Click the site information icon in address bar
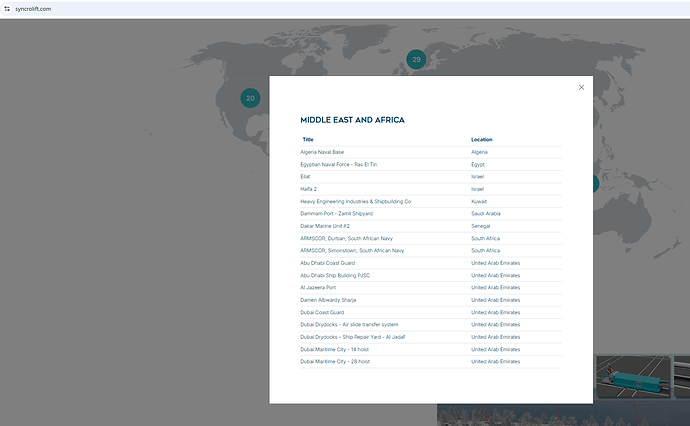Viewport: 690px width, 426px height. point(6,8)
